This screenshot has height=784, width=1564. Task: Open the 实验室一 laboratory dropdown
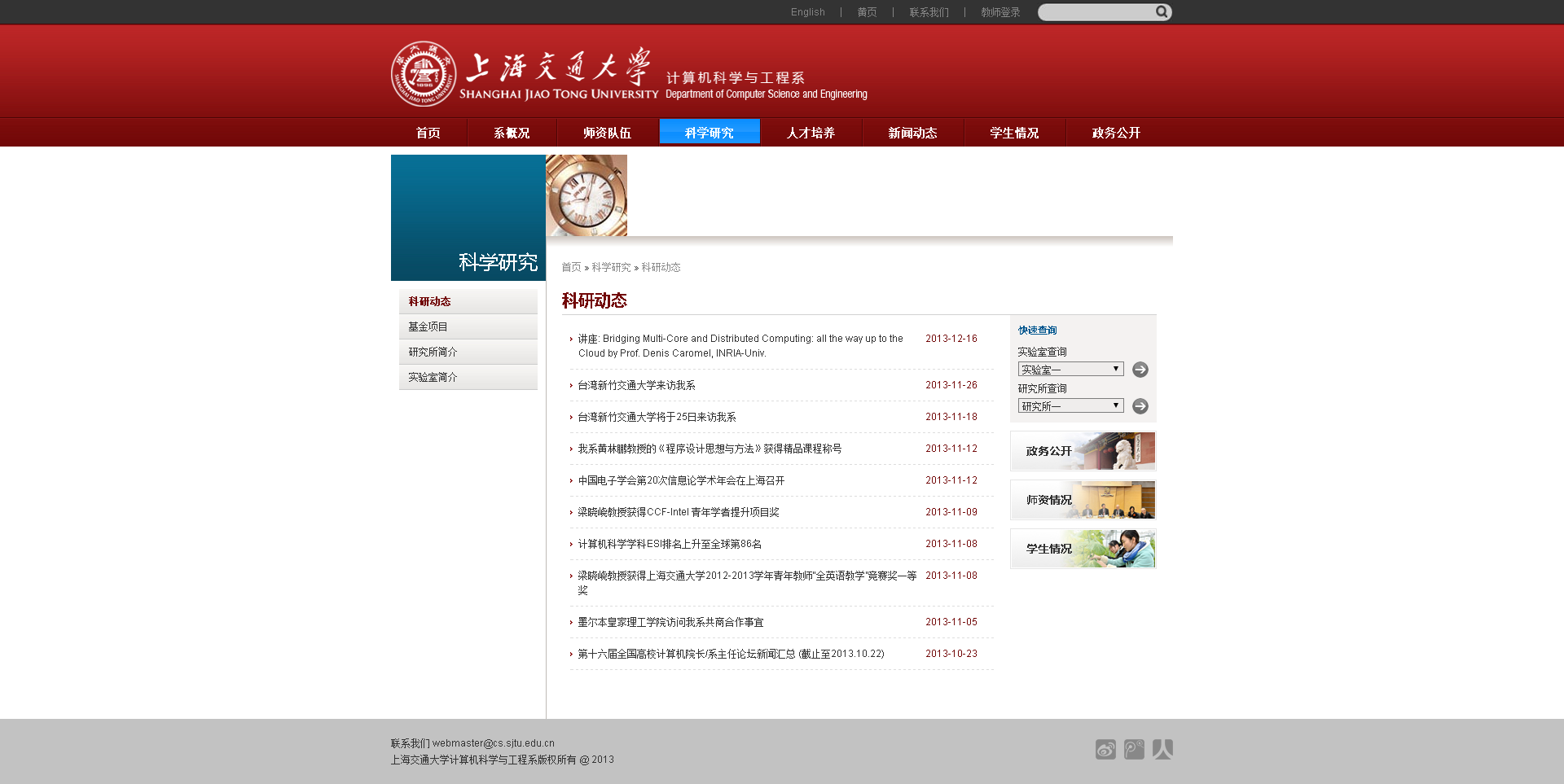(1070, 370)
